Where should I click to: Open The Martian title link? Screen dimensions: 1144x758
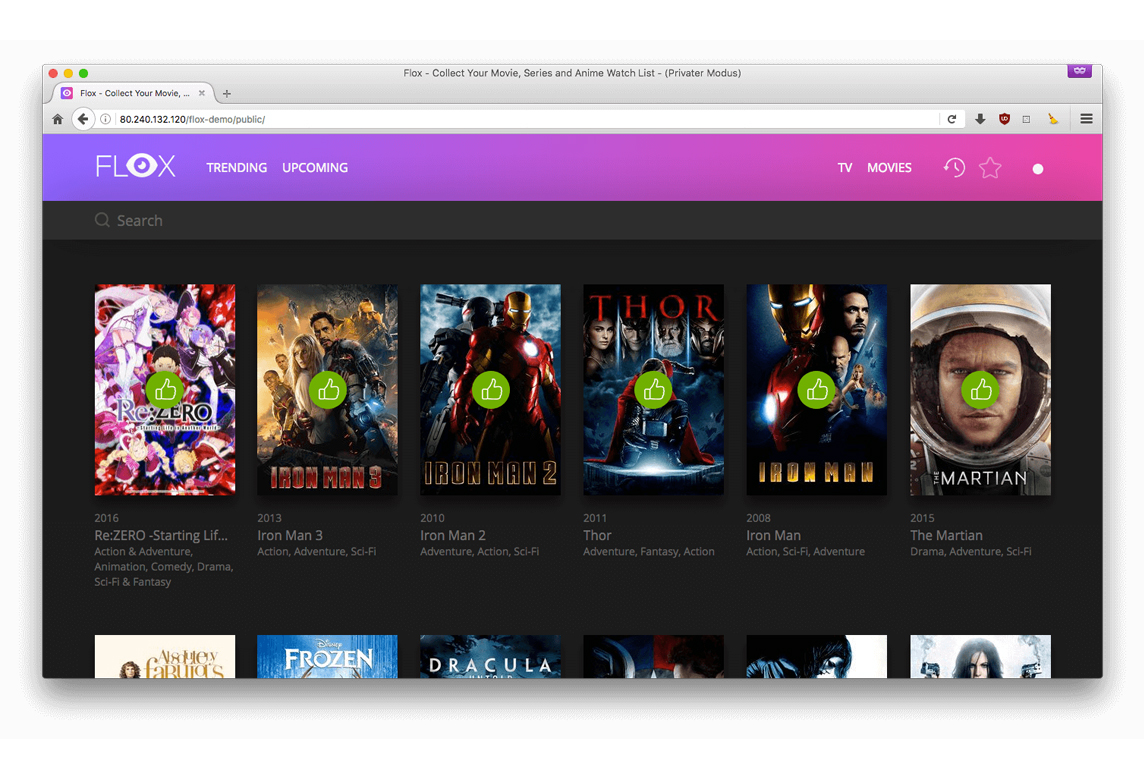[946, 535]
